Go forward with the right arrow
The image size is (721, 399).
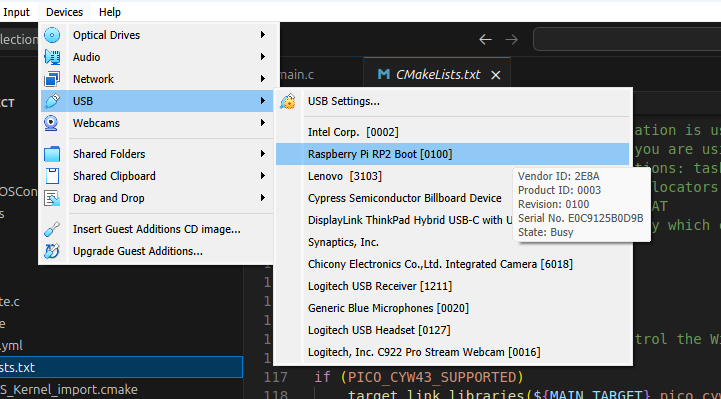511,40
